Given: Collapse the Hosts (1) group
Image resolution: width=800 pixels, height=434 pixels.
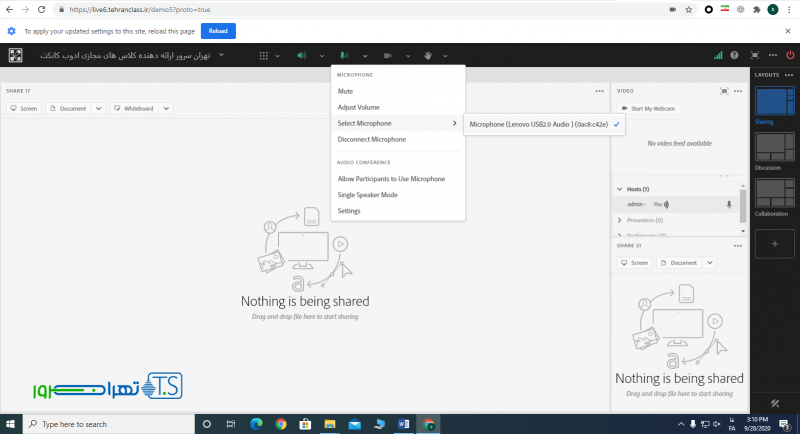Looking at the screenshot, I should click(620, 188).
